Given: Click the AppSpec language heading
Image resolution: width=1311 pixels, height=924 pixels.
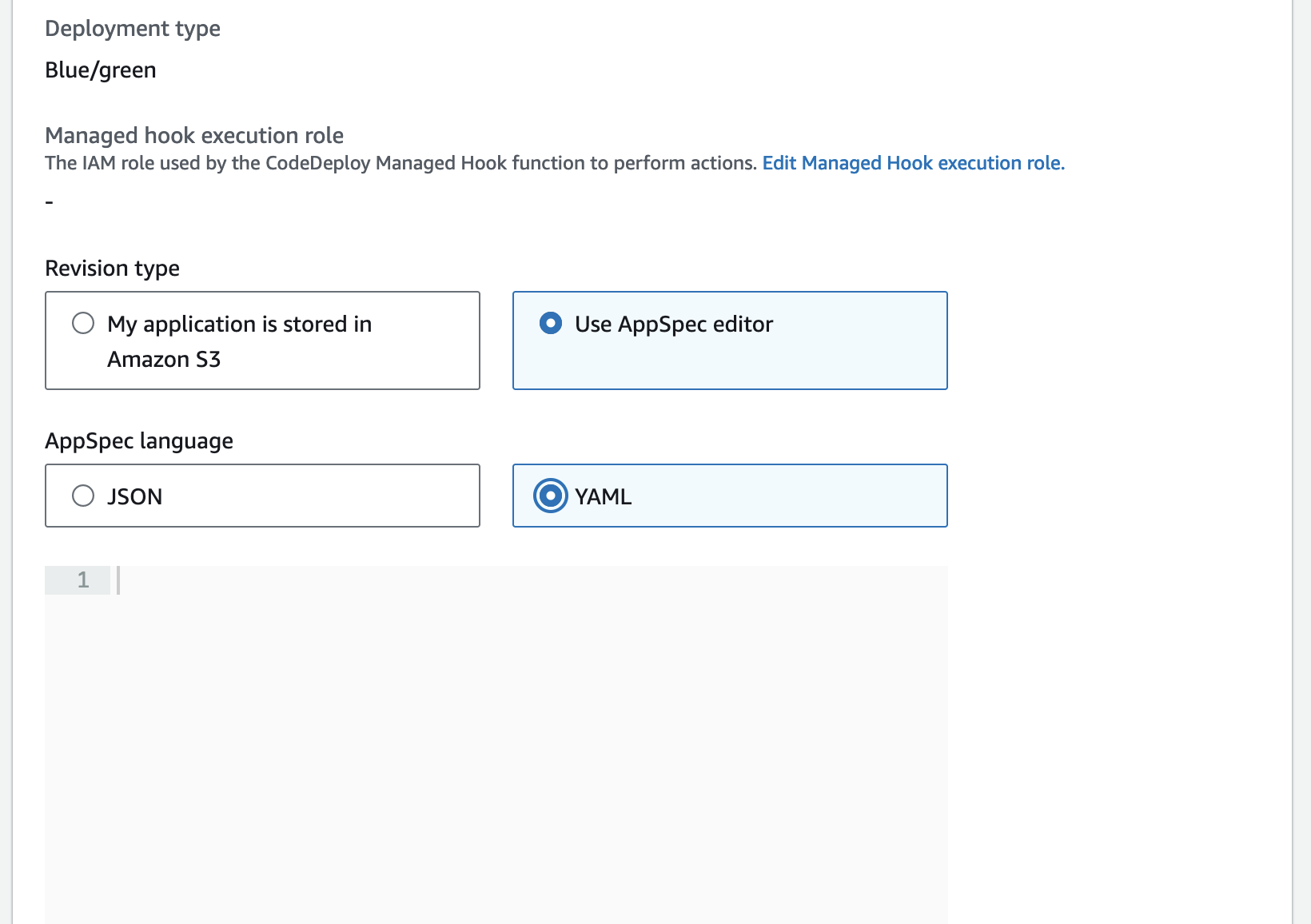Looking at the screenshot, I should click(x=139, y=441).
